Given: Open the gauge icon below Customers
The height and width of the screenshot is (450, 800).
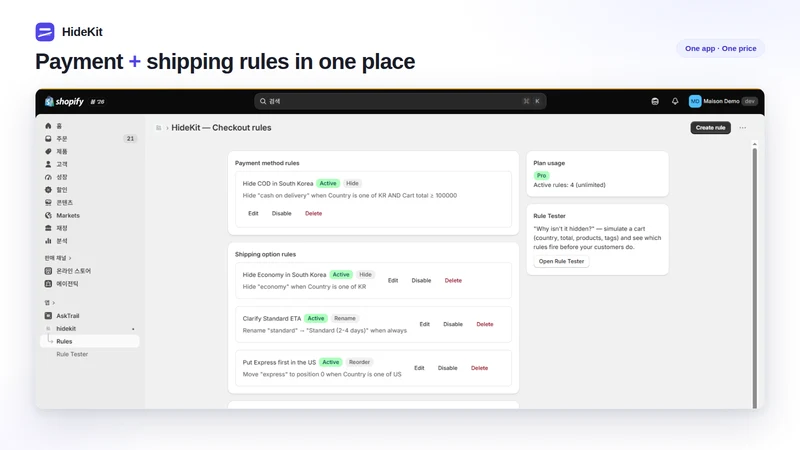Looking at the screenshot, I should click(x=48, y=177).
